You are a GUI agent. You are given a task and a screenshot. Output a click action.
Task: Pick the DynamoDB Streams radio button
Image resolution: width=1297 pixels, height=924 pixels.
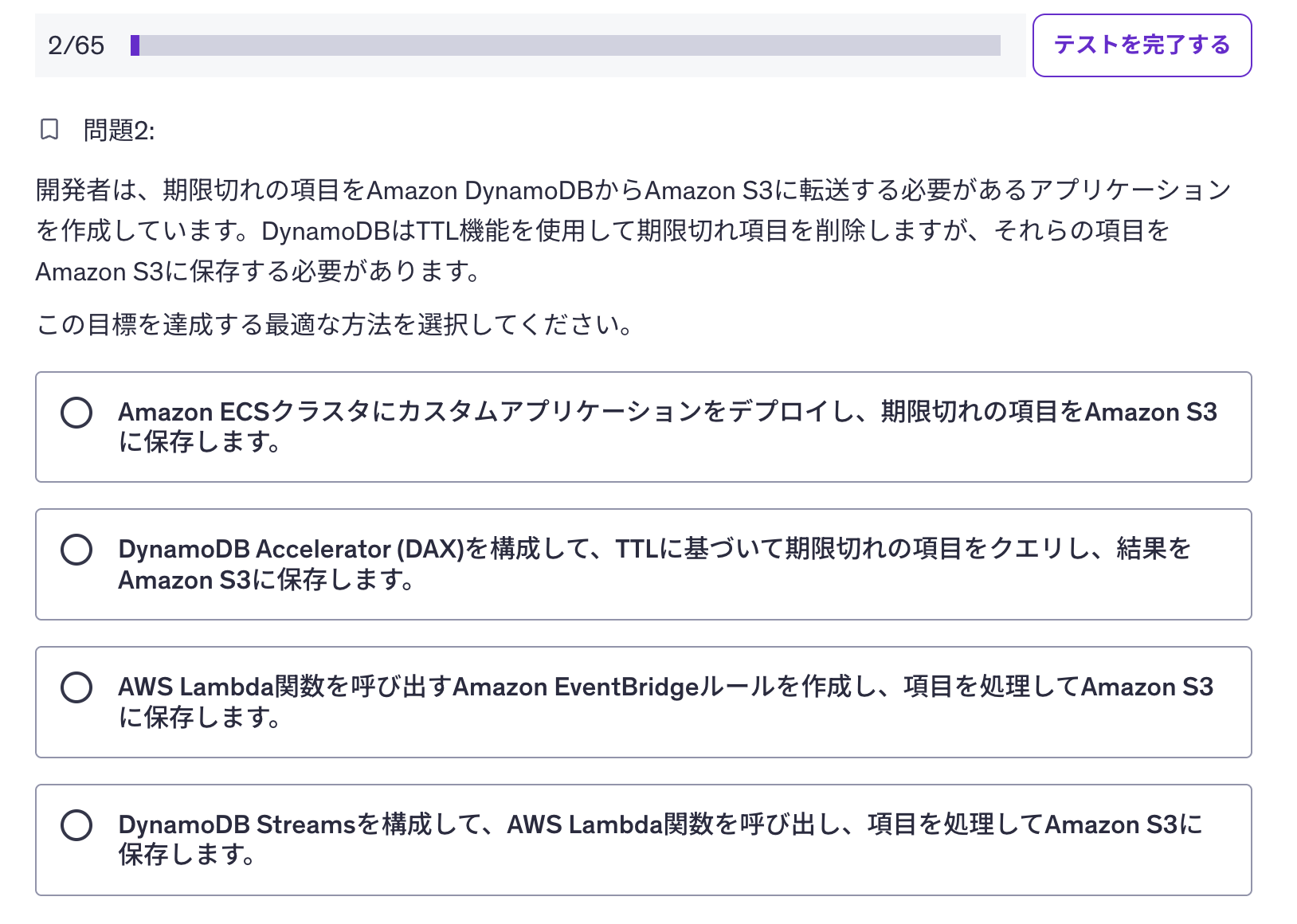(76, 825)
